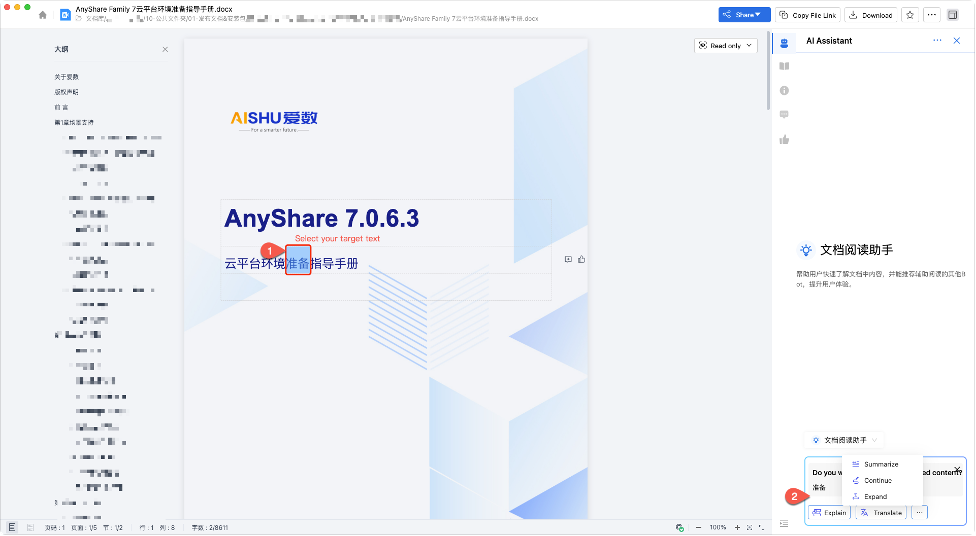Click the Download button
Image resolution: width=976 pixels, height=536 pixels.
870,15
